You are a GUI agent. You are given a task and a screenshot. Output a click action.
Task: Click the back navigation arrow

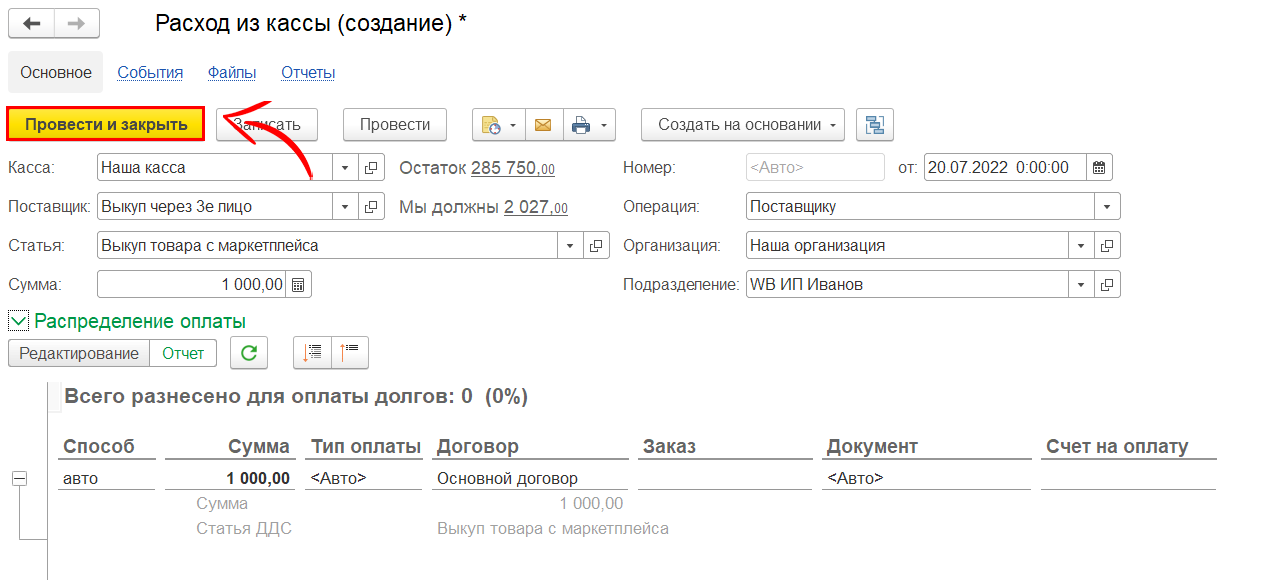[32, 23]
